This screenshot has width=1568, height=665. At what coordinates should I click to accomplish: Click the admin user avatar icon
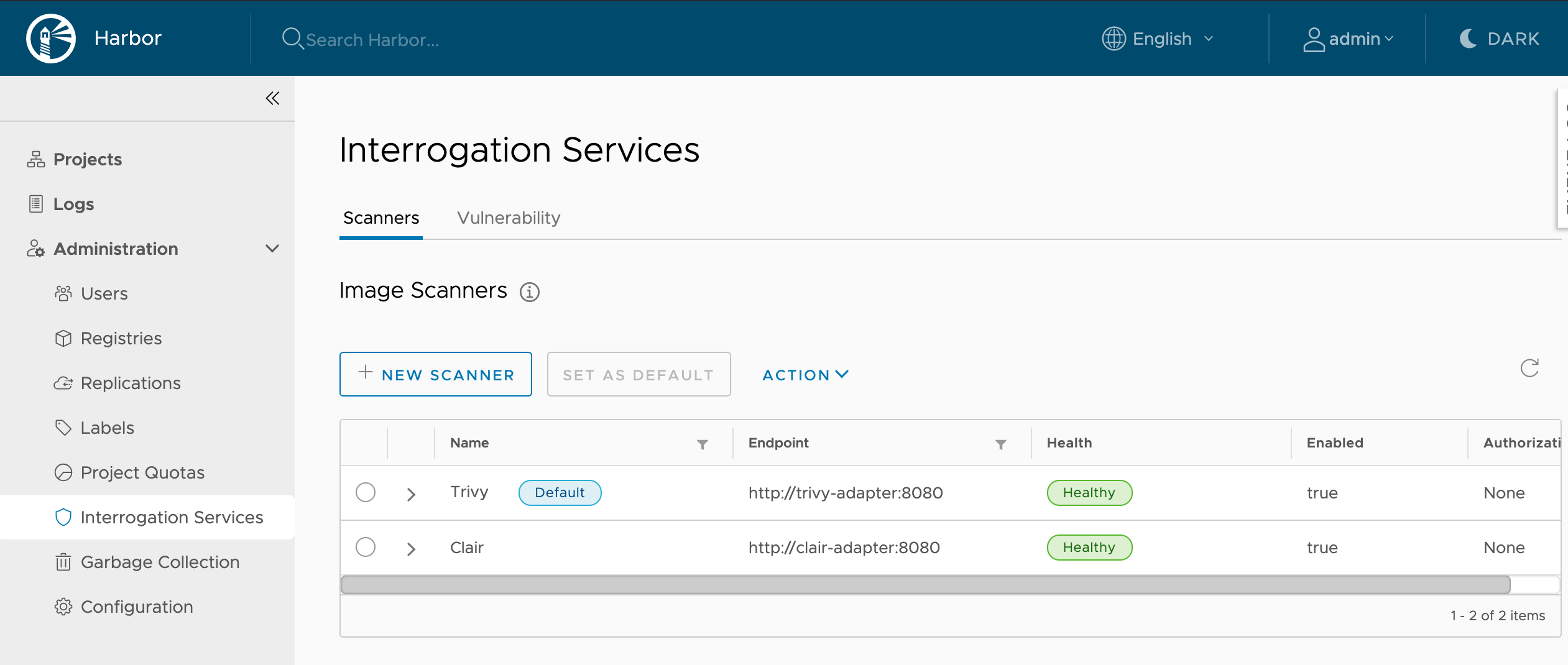[x=1314, y=39]
